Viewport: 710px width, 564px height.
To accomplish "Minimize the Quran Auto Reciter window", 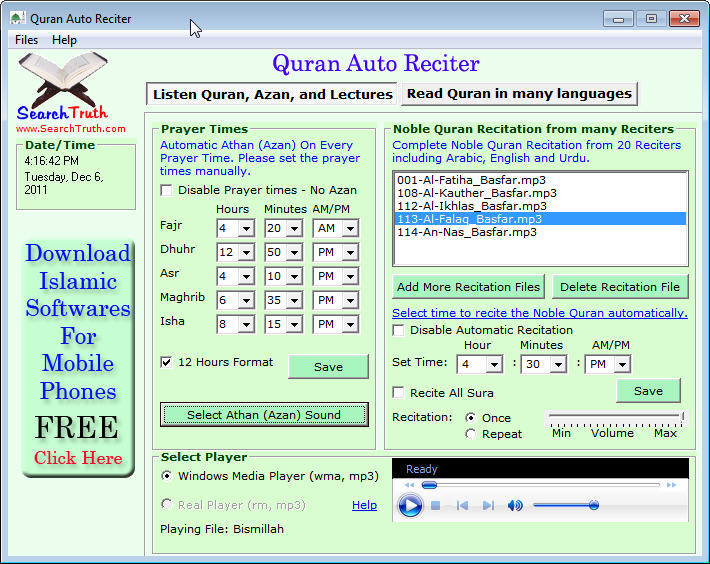I will coord(618,19).
